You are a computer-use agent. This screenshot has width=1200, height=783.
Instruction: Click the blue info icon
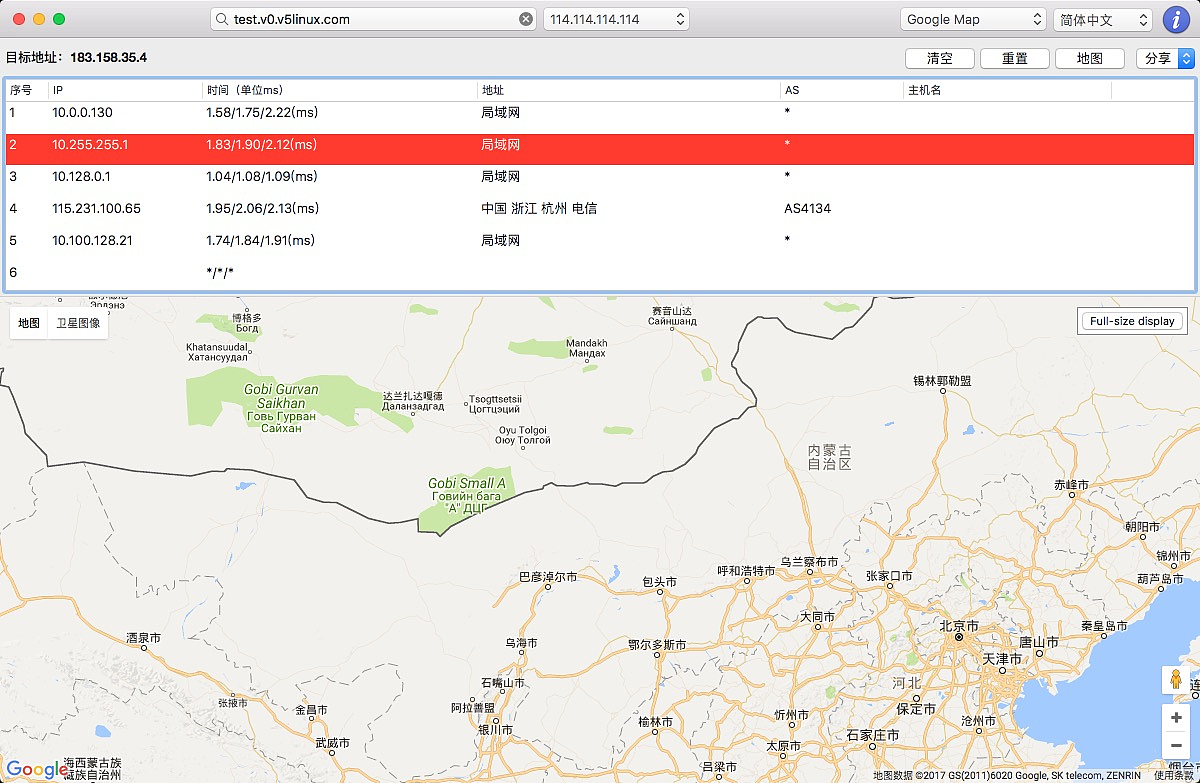point(1176,19)
